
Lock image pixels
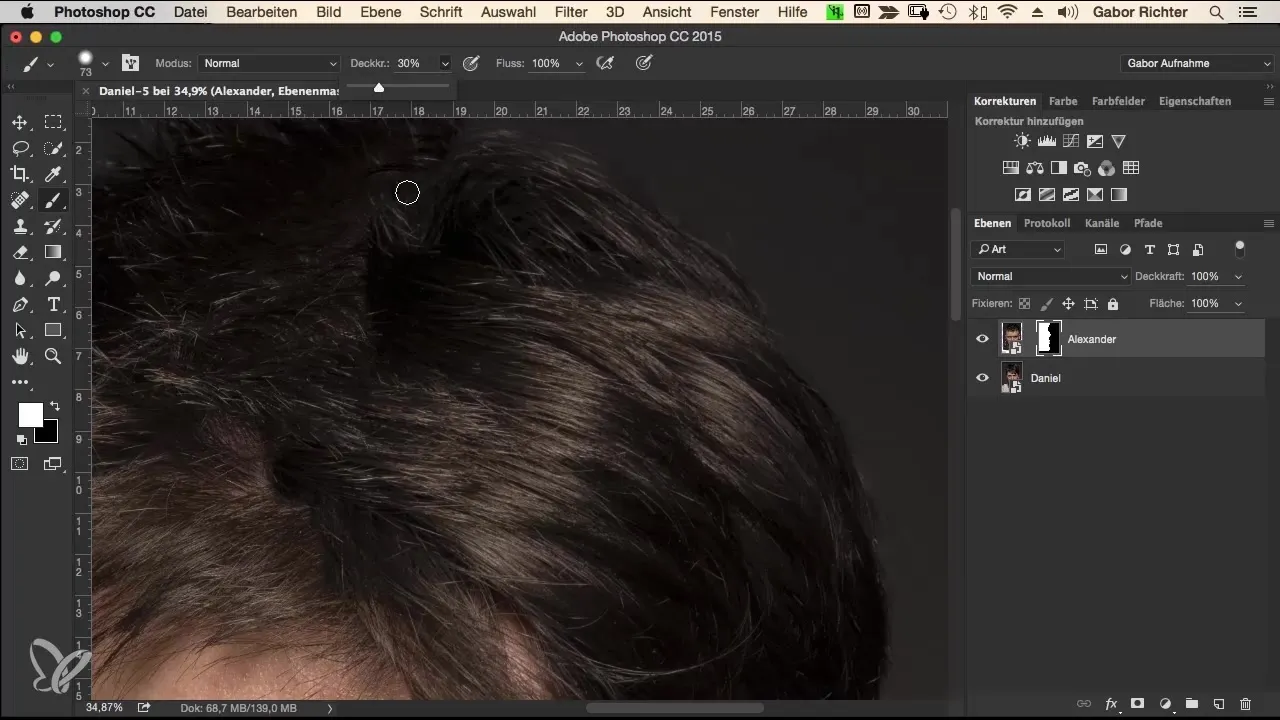click(x=1046, y=303)
